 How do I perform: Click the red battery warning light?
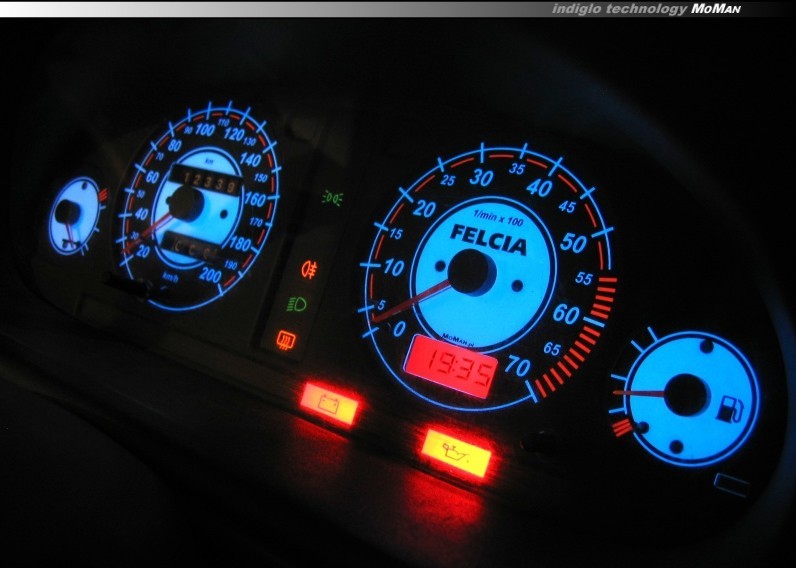328,403
